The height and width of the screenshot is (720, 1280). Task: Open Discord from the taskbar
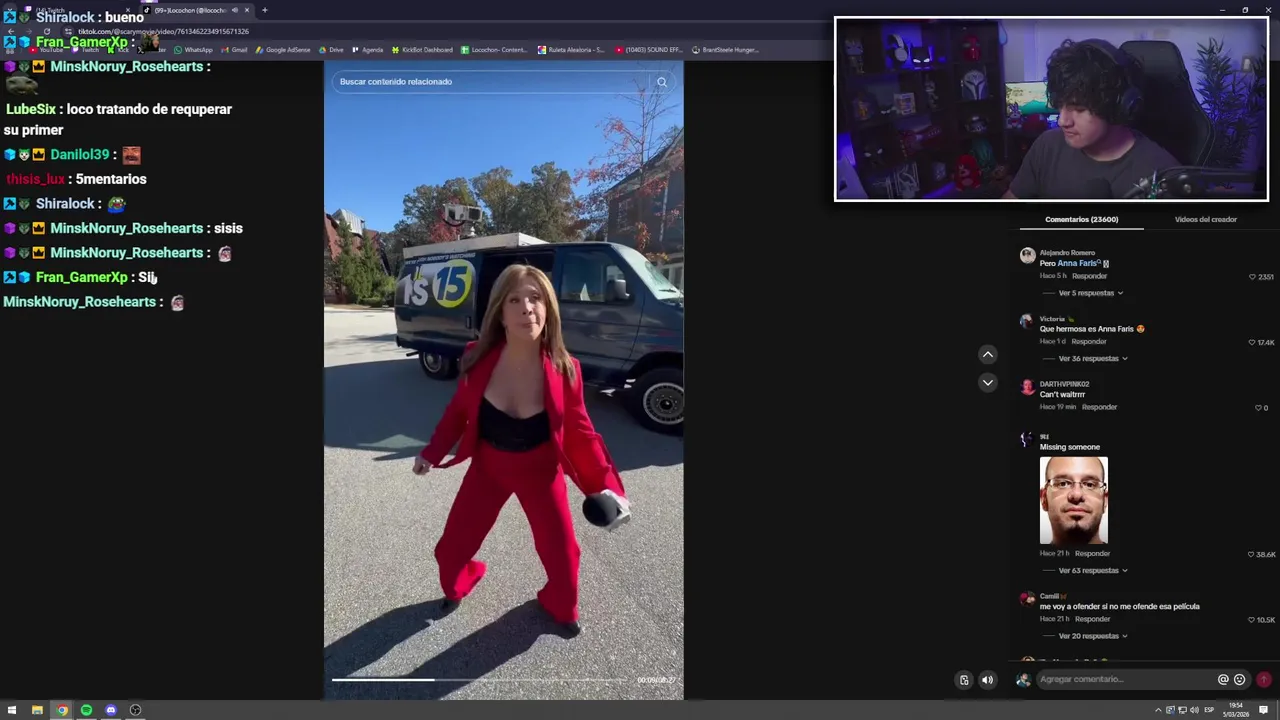[x=111, y=710]
